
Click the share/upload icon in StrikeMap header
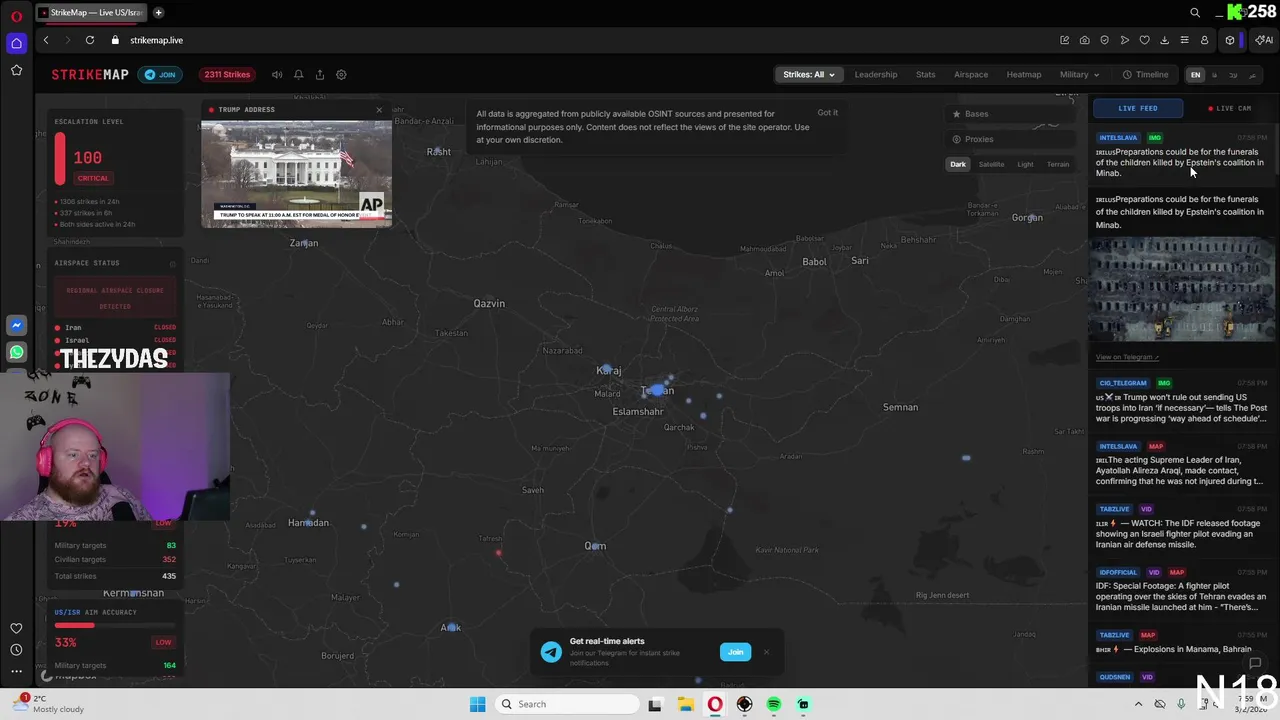(x=320, y=75)
